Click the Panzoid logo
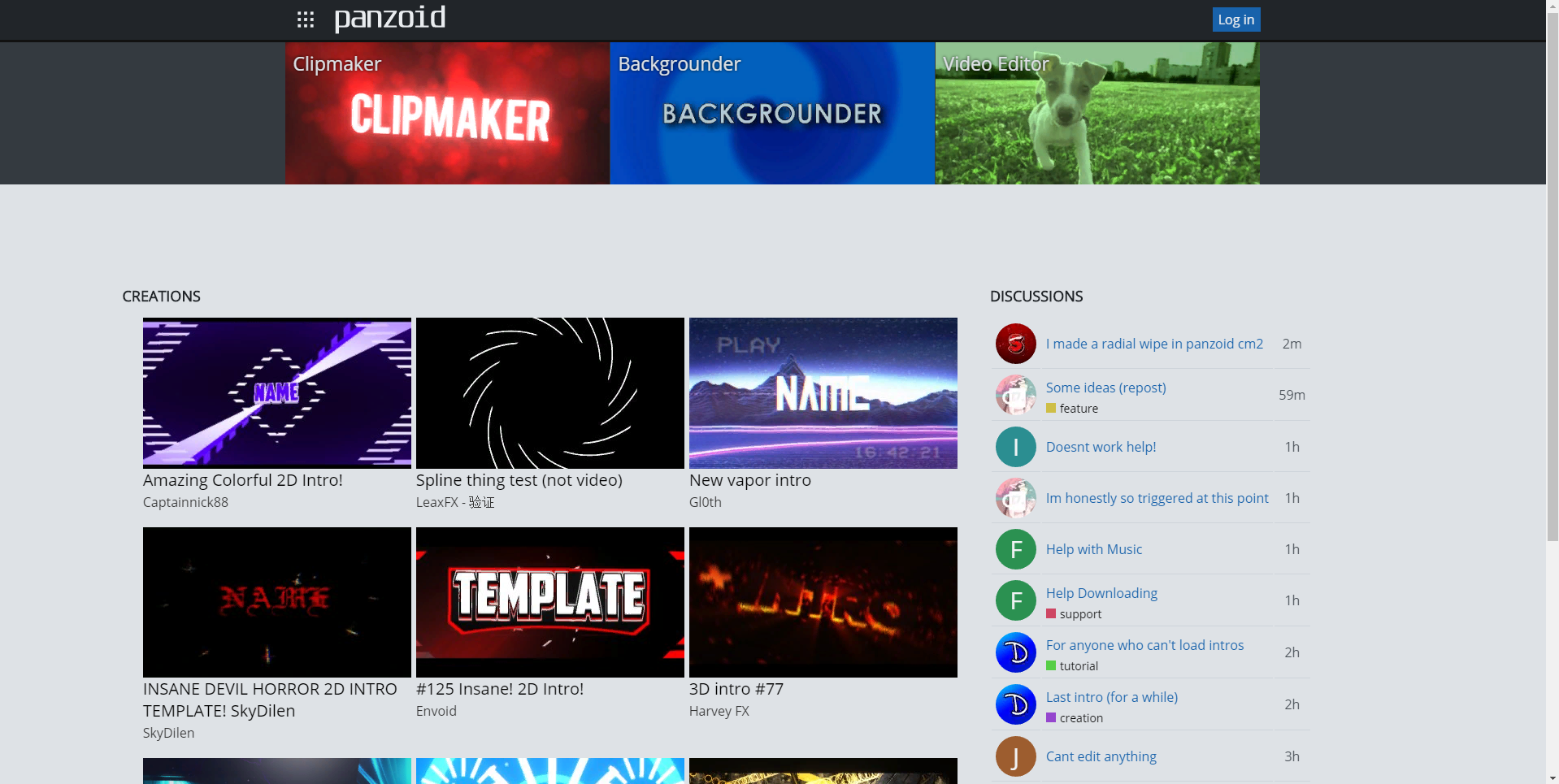 click(389, 18)
